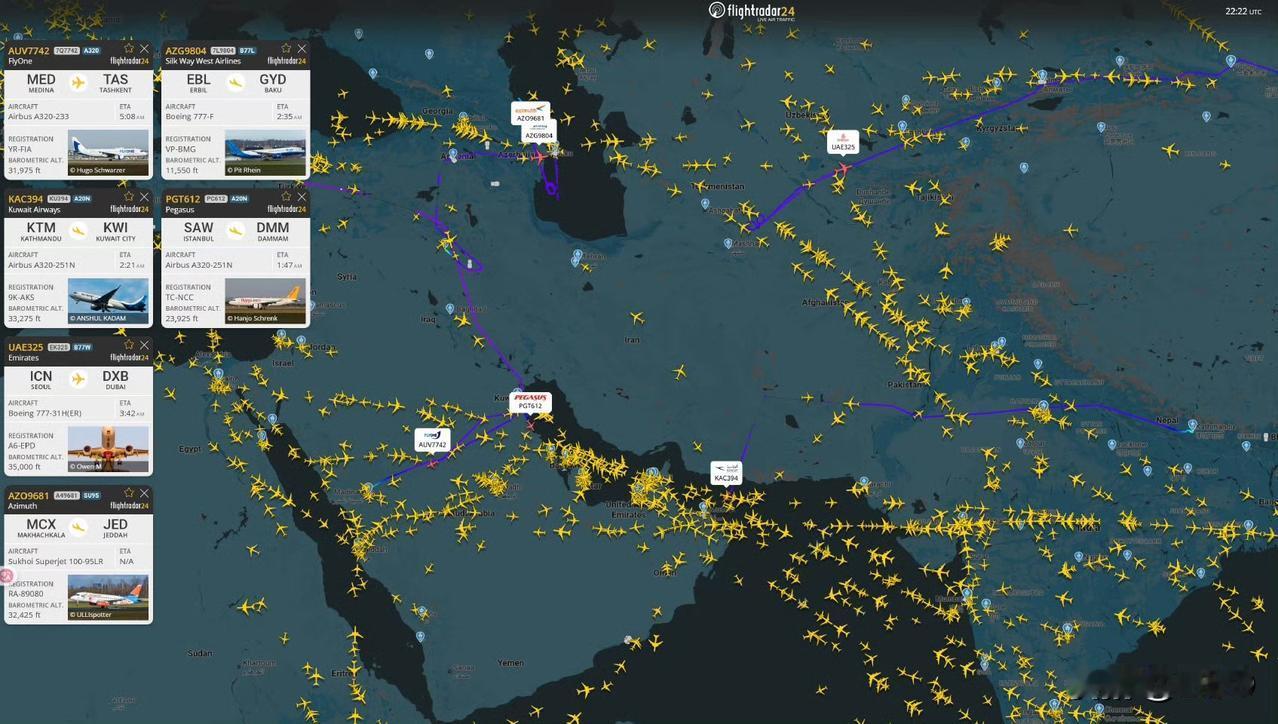1278x724 pixels.
Task: Select destination KWI Kuwait City
Action: (116, 231)
